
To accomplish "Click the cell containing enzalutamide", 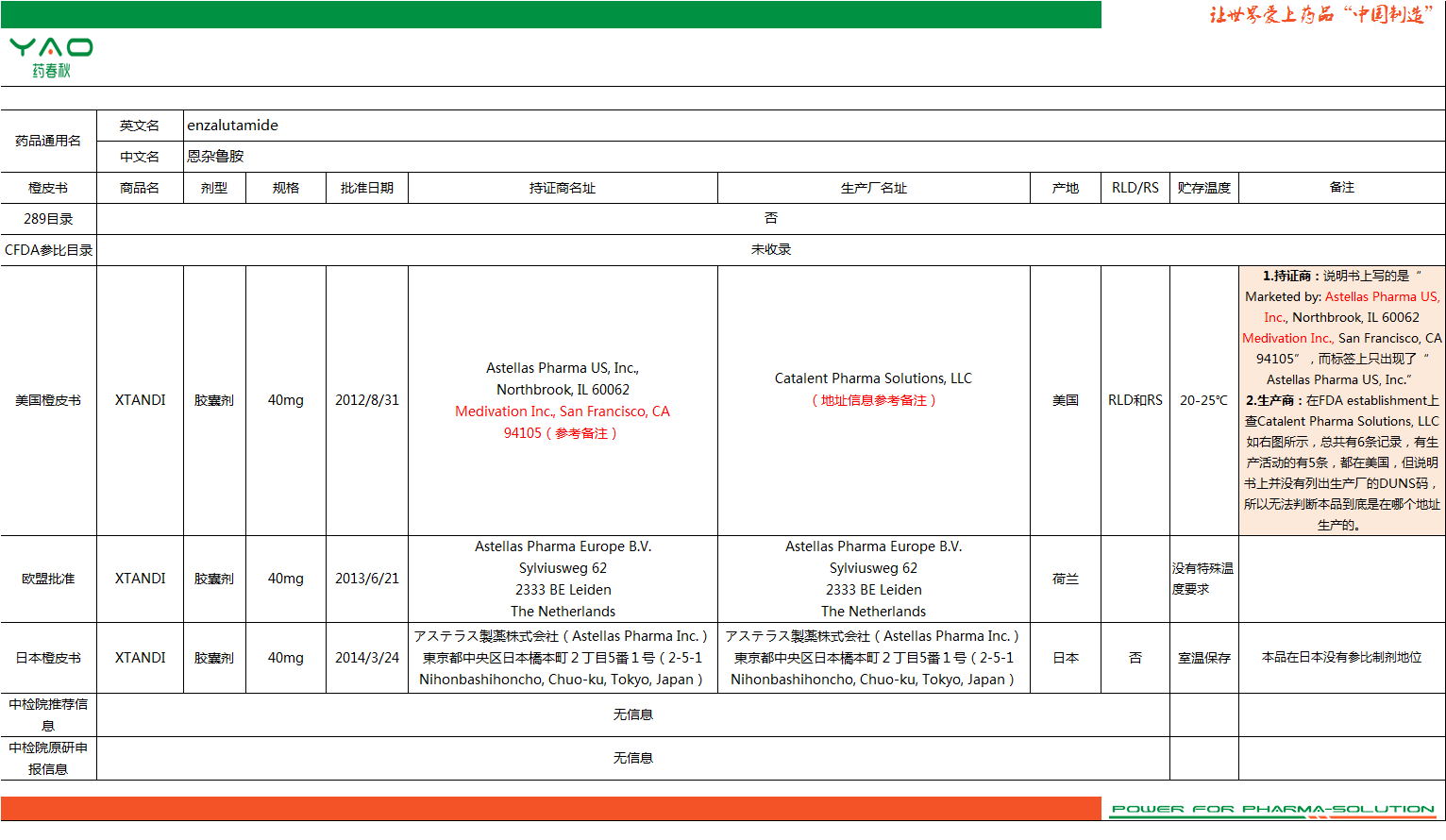I will coord(814,126).
